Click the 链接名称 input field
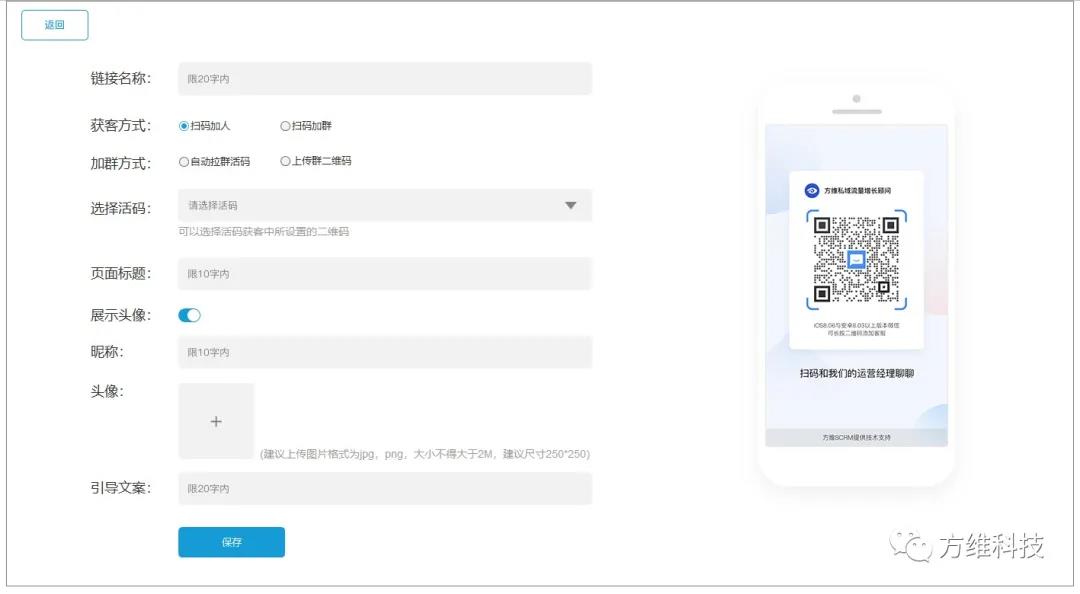The image size is (1080, 594). [x=384, y=79]
